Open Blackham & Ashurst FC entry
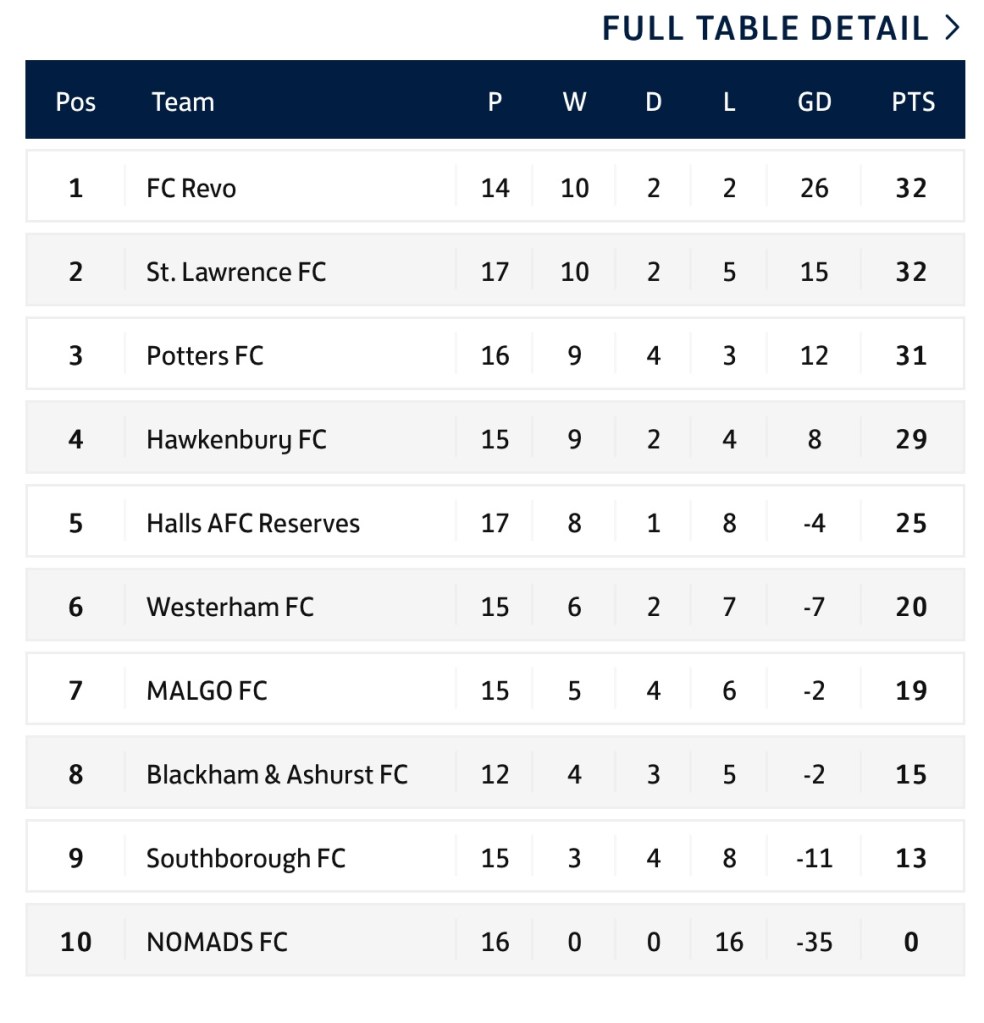The image size is (984, 1023). pos(277,775)
